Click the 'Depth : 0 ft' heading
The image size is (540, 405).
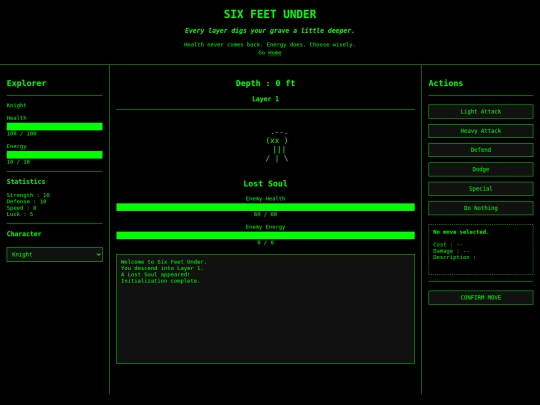pyautogui.click(x=265, y=83)
